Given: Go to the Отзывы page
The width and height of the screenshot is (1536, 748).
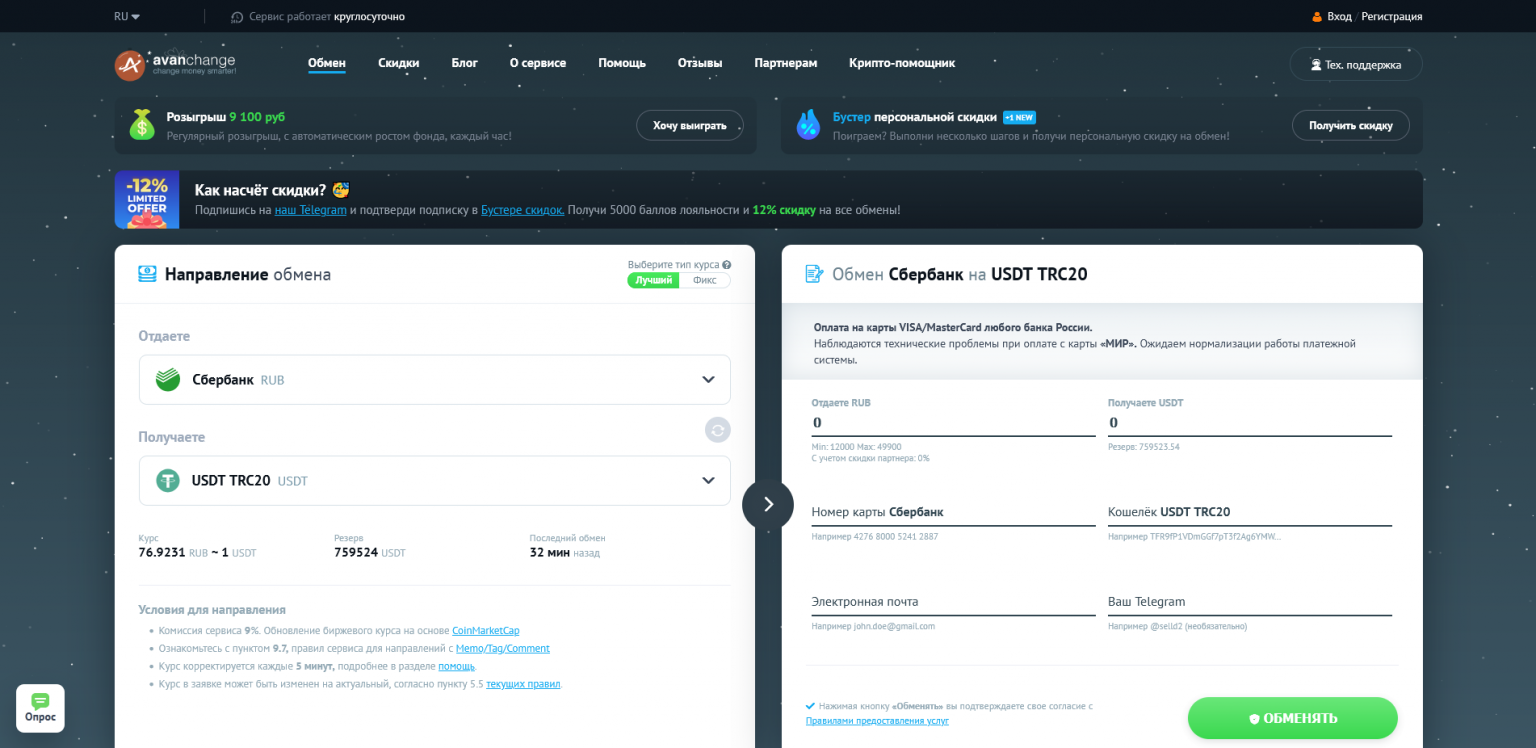Looking at the screenshot, I should coord(699,63).
